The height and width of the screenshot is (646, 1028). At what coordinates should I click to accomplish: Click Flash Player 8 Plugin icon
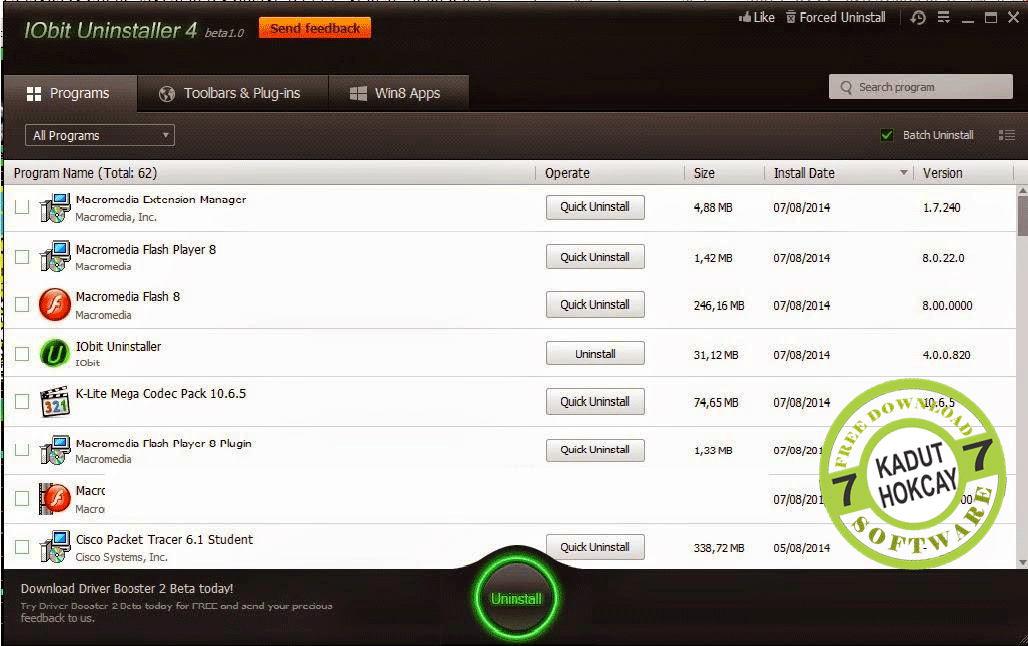click(x=54, y=450)
